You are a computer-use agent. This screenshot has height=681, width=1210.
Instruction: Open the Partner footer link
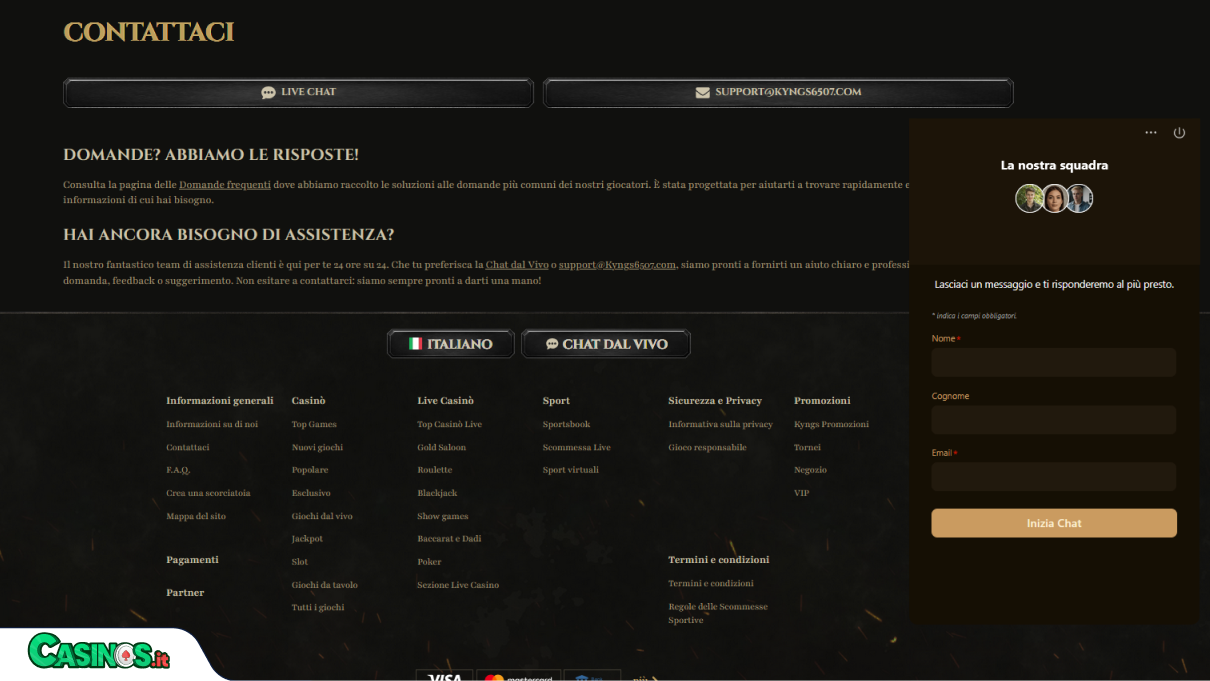185,593
